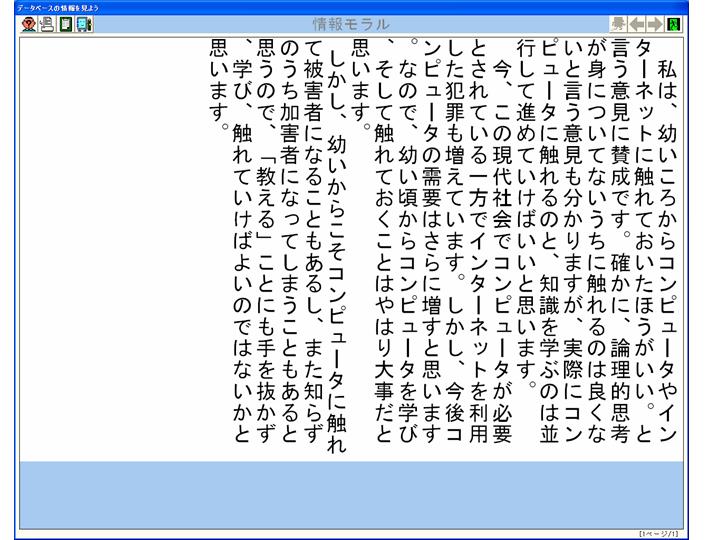Viewport: 720px width, 540px height.
Task: Click the text column starting with ピュータに触れるのと
Action: [x=549, y=240]
